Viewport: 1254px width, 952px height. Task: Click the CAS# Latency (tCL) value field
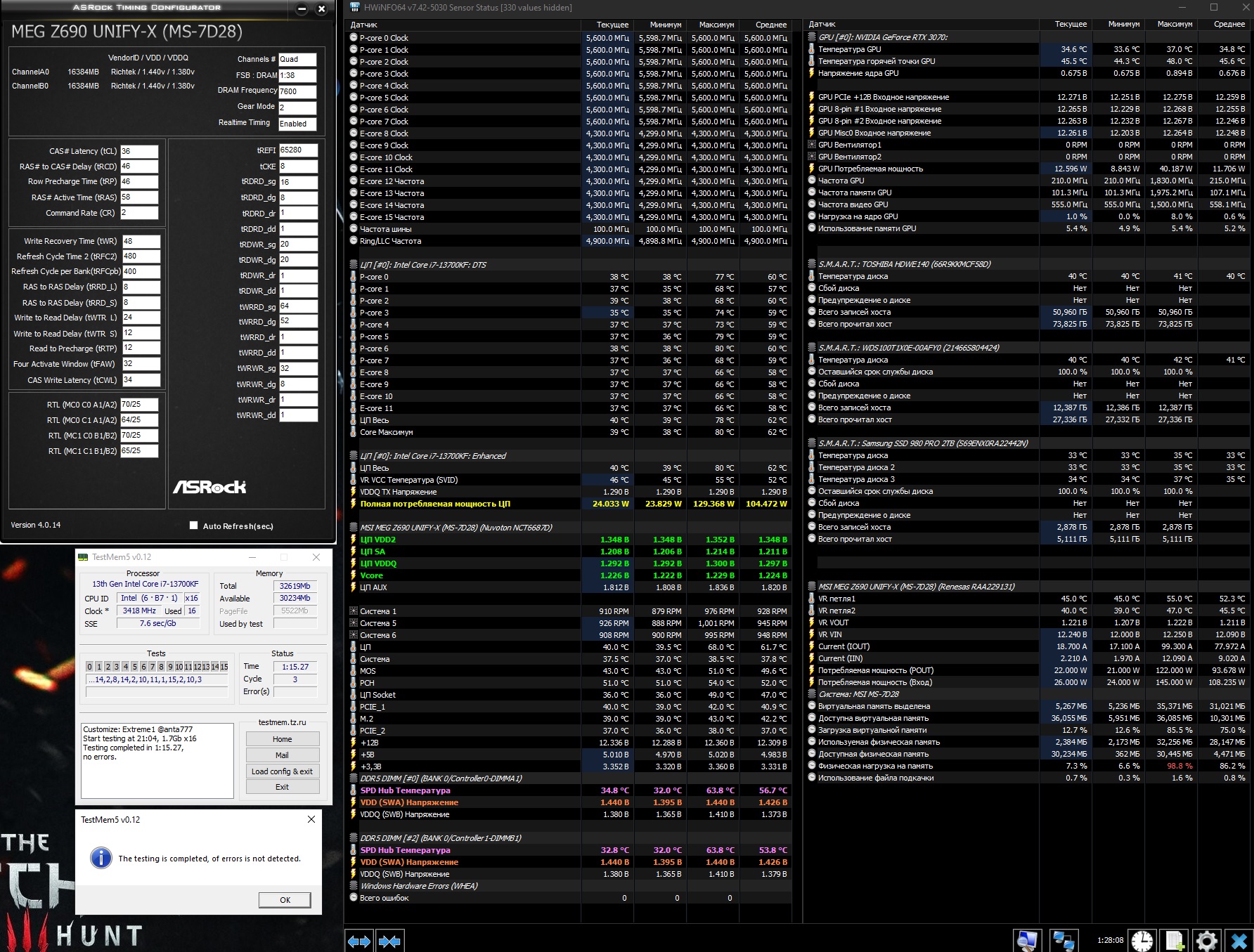pyautogui.click(x=139, y=151)
